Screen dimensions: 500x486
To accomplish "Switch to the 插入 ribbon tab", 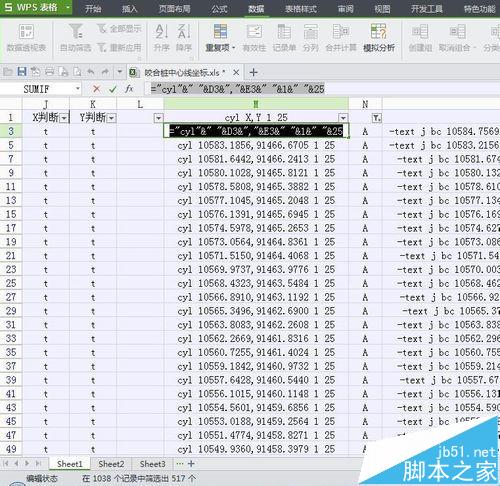I will (129, 9).
